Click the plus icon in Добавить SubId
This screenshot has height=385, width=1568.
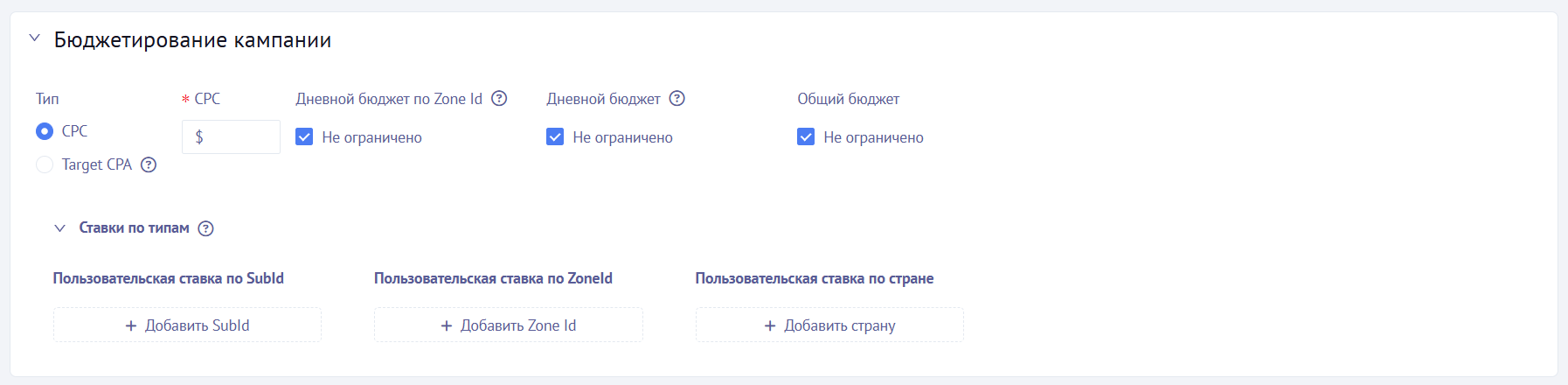pyautogui.click(x=131, y=325)
